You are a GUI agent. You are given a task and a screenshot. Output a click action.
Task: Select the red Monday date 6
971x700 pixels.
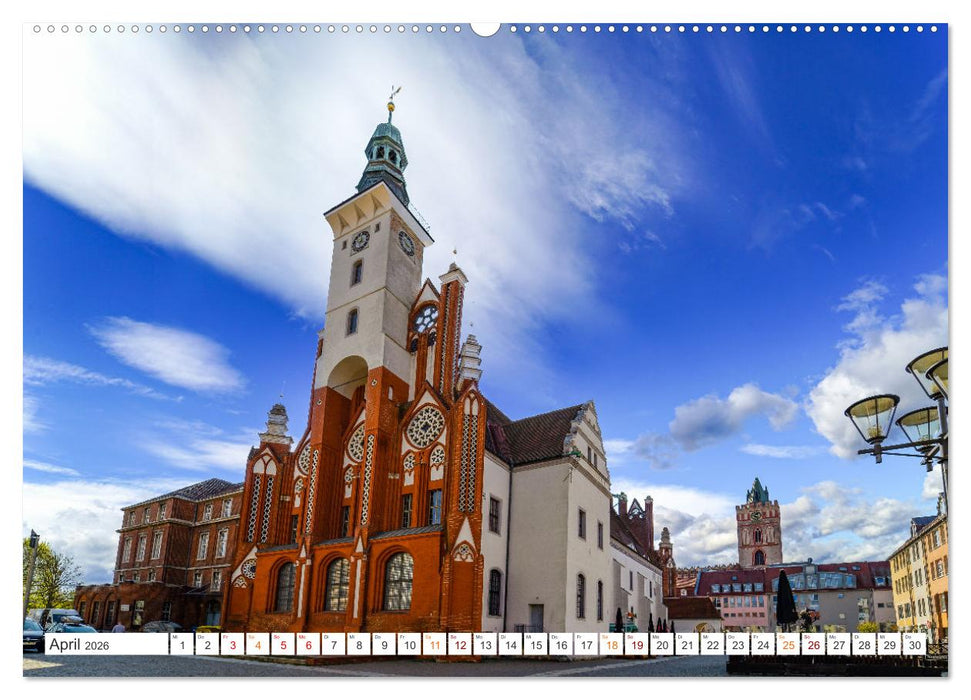pyautogui.click(x=308, y=644)
